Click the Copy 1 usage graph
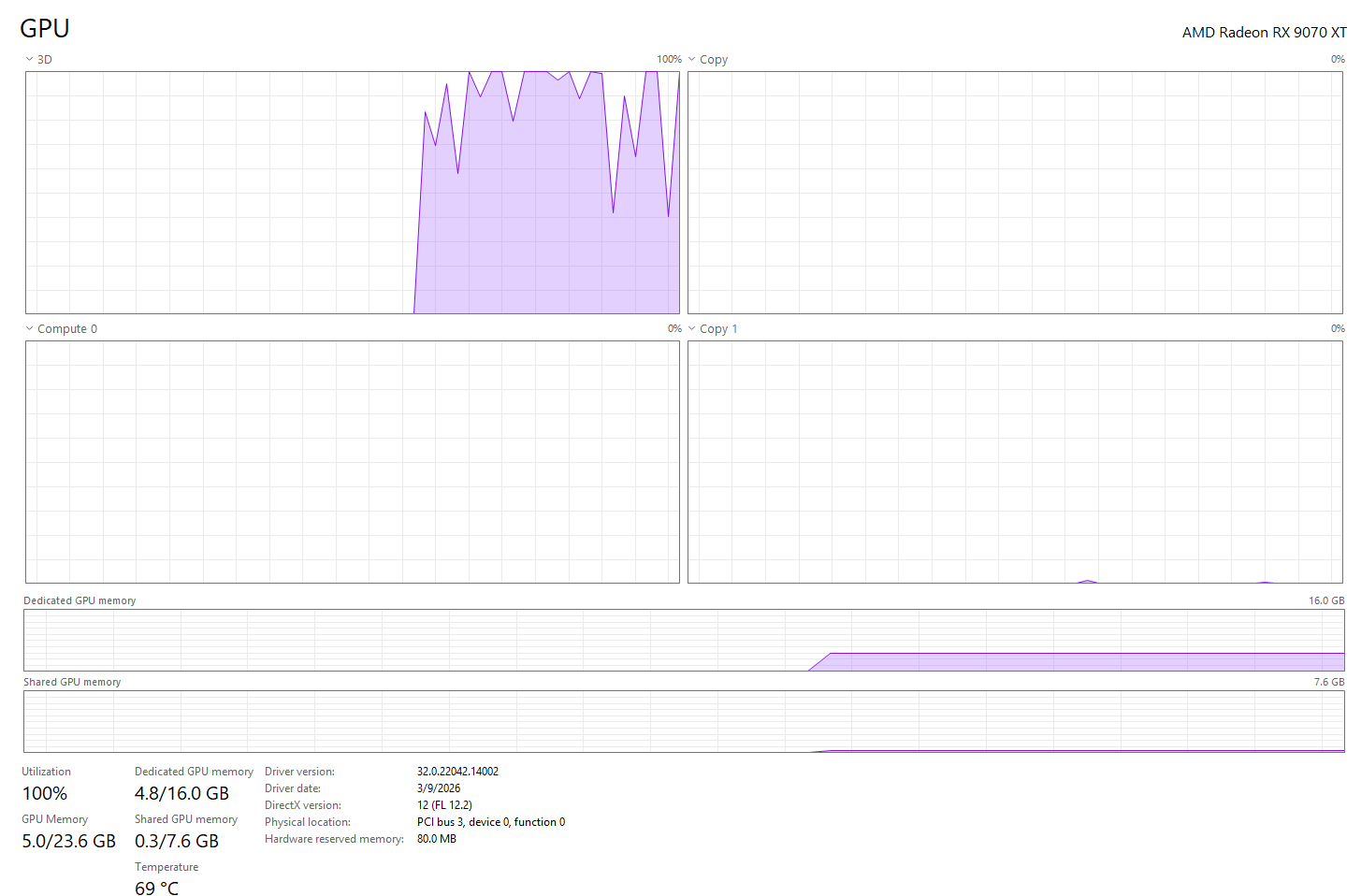The height and width of the screenshot is (896, 1361). 1015,462
